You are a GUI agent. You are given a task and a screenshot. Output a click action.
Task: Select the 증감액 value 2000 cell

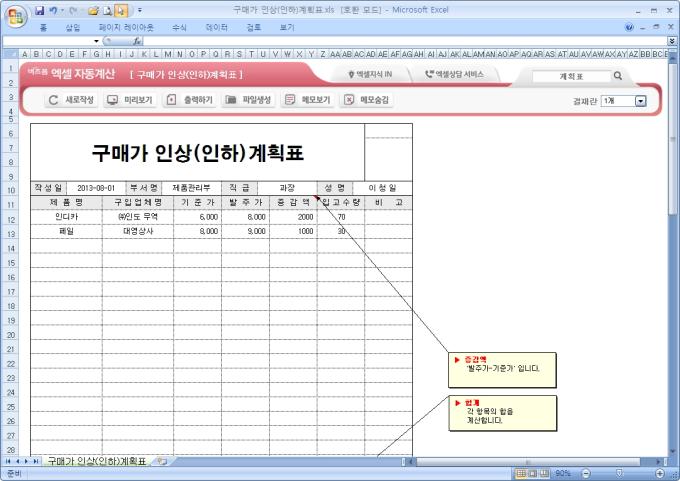point(293,217)
